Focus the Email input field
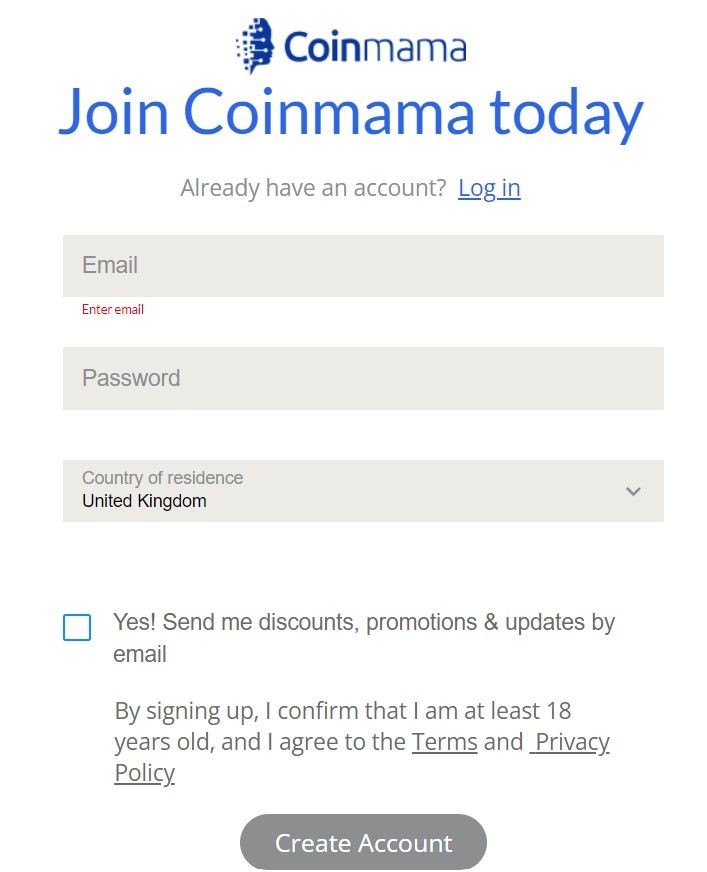 363,266
